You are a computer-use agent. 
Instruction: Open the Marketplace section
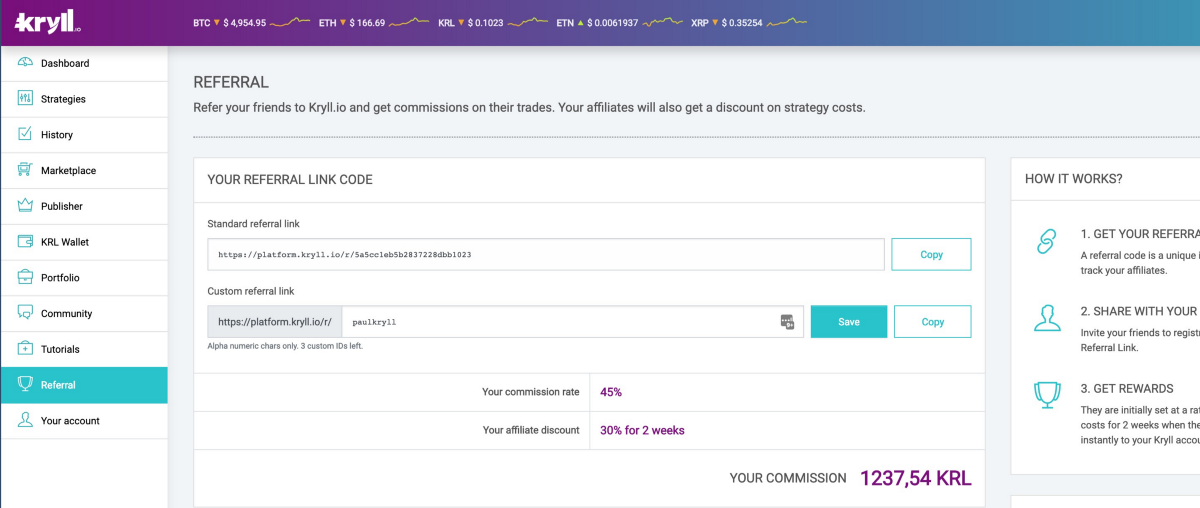pyautogui.click(x=84, y=170)
